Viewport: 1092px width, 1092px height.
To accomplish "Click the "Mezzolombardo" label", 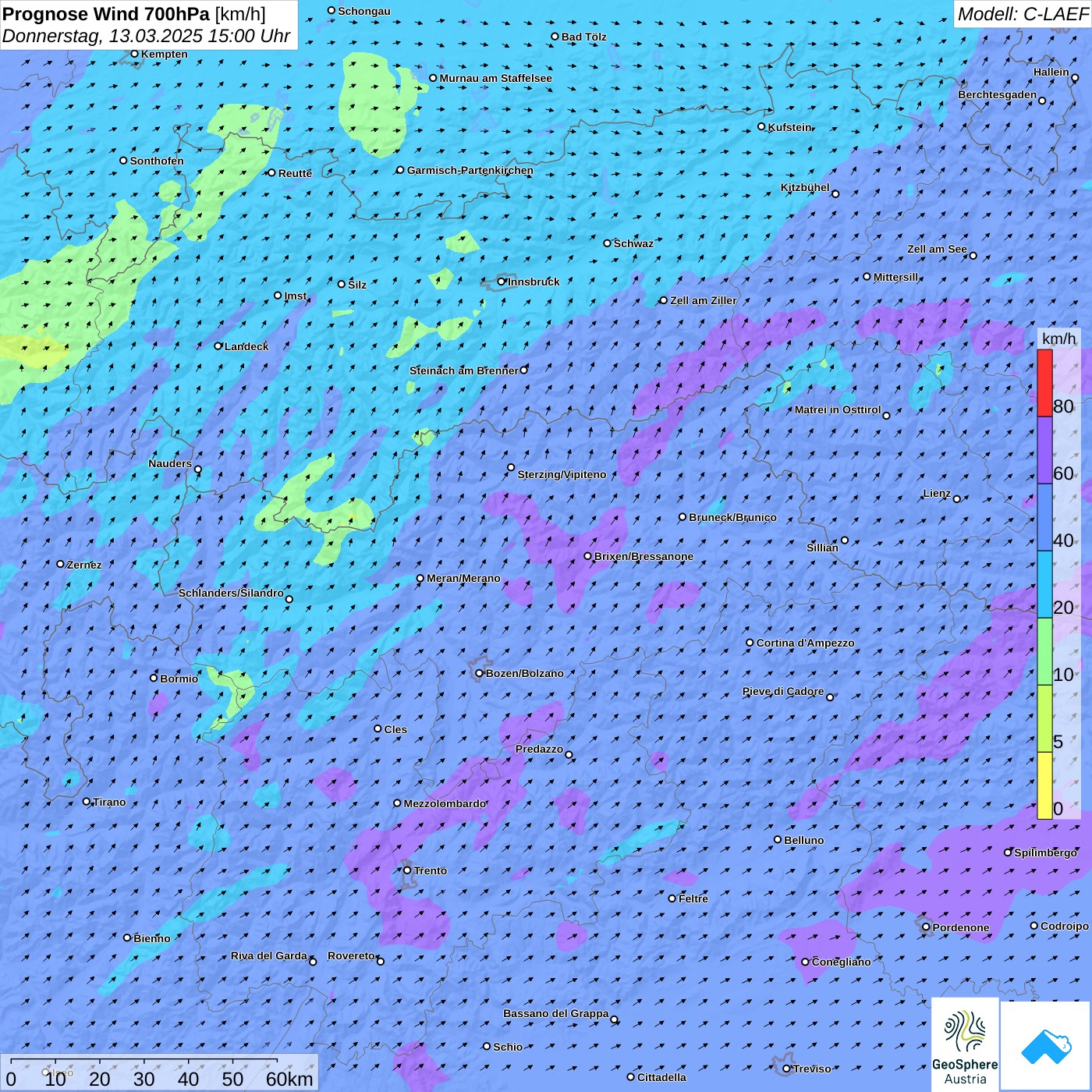I will [x=445, y=803].
